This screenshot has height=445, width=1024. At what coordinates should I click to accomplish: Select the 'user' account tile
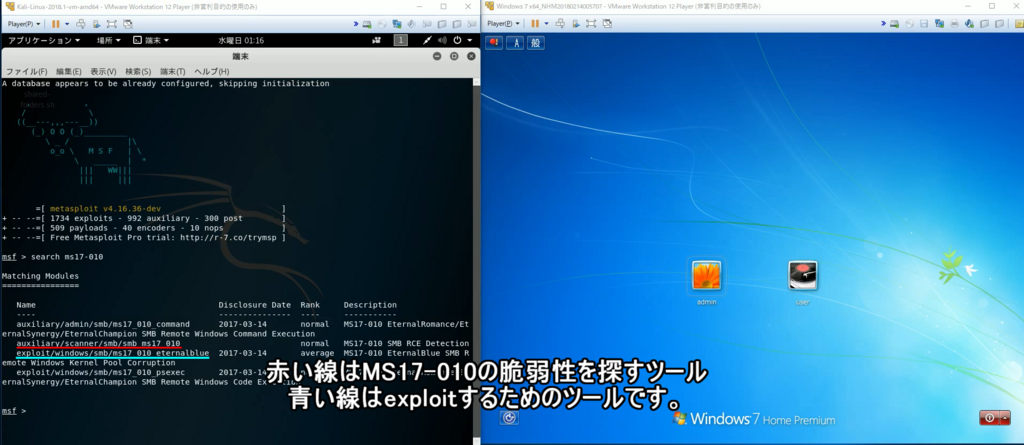(803, 282)
